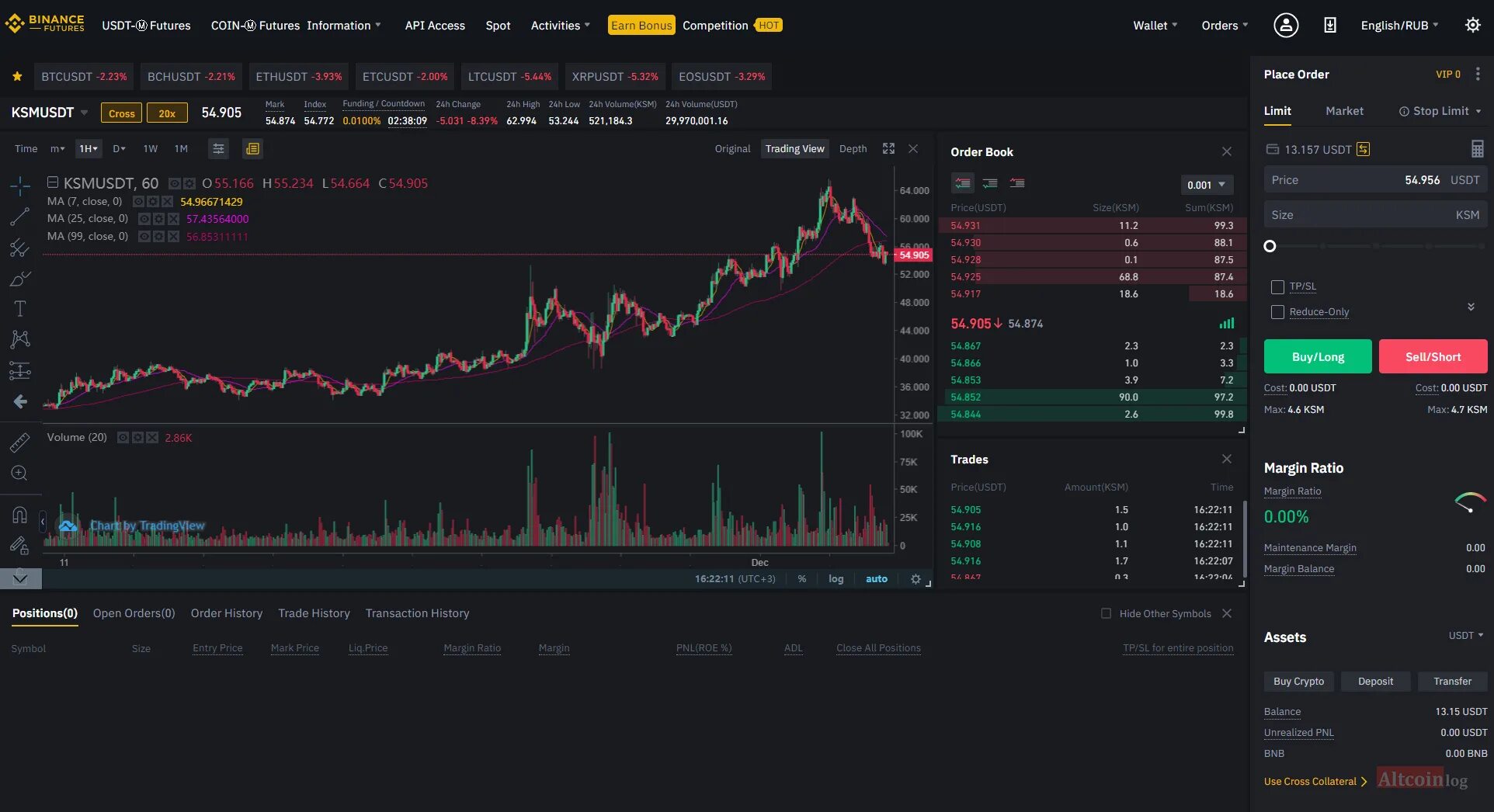Expand advanced order options chevrons
The image size is (1494, 812).
point(1471,307)
